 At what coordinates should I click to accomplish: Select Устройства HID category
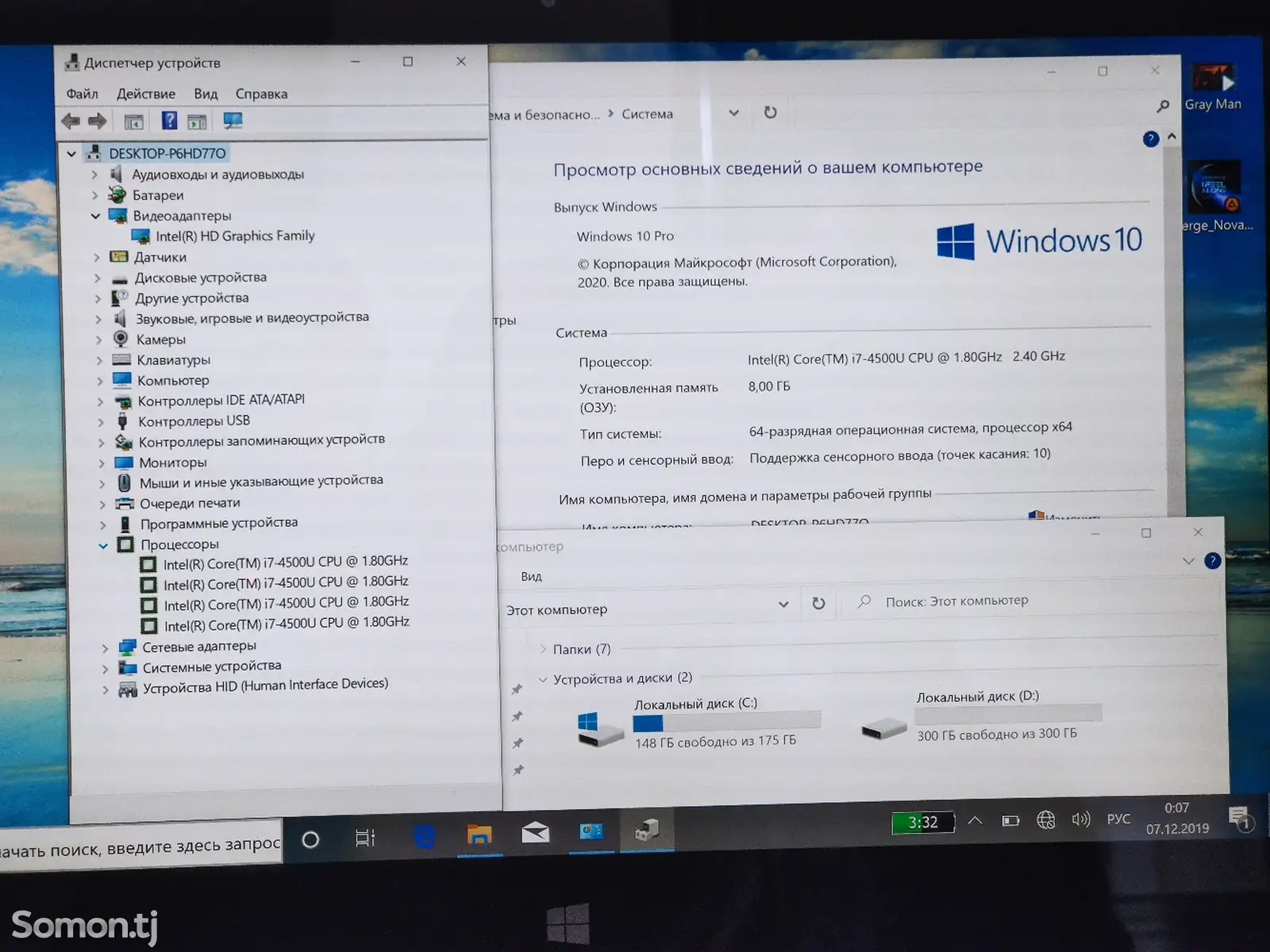pyautogui.click(x=265, y=686)
